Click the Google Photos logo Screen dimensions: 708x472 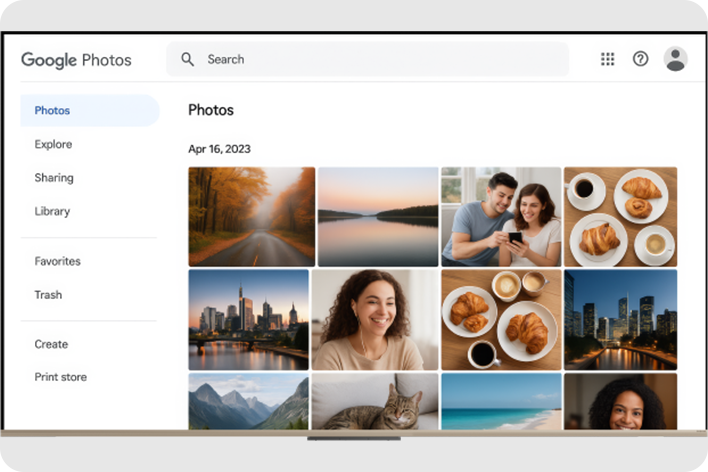[x=77, y=60]
